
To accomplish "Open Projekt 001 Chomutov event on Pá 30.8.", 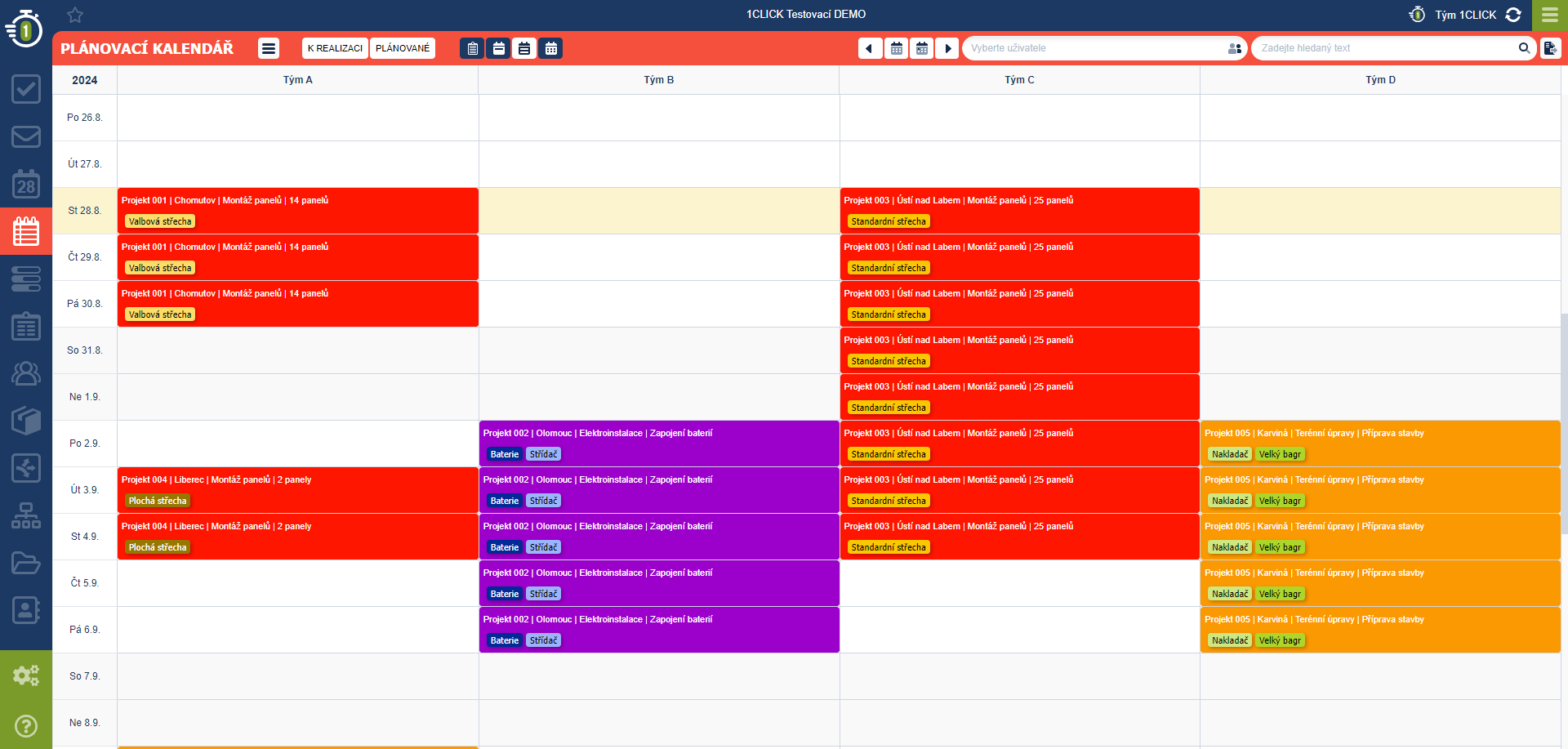I will click(298, 304).
